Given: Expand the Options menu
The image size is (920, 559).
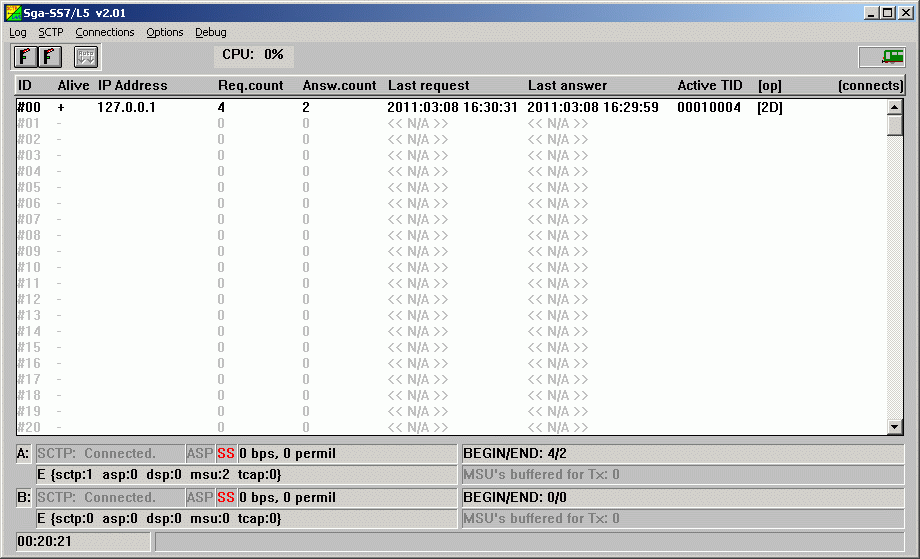Looking at the screenshot, I should pyautogui.click(x=164, y=32).
